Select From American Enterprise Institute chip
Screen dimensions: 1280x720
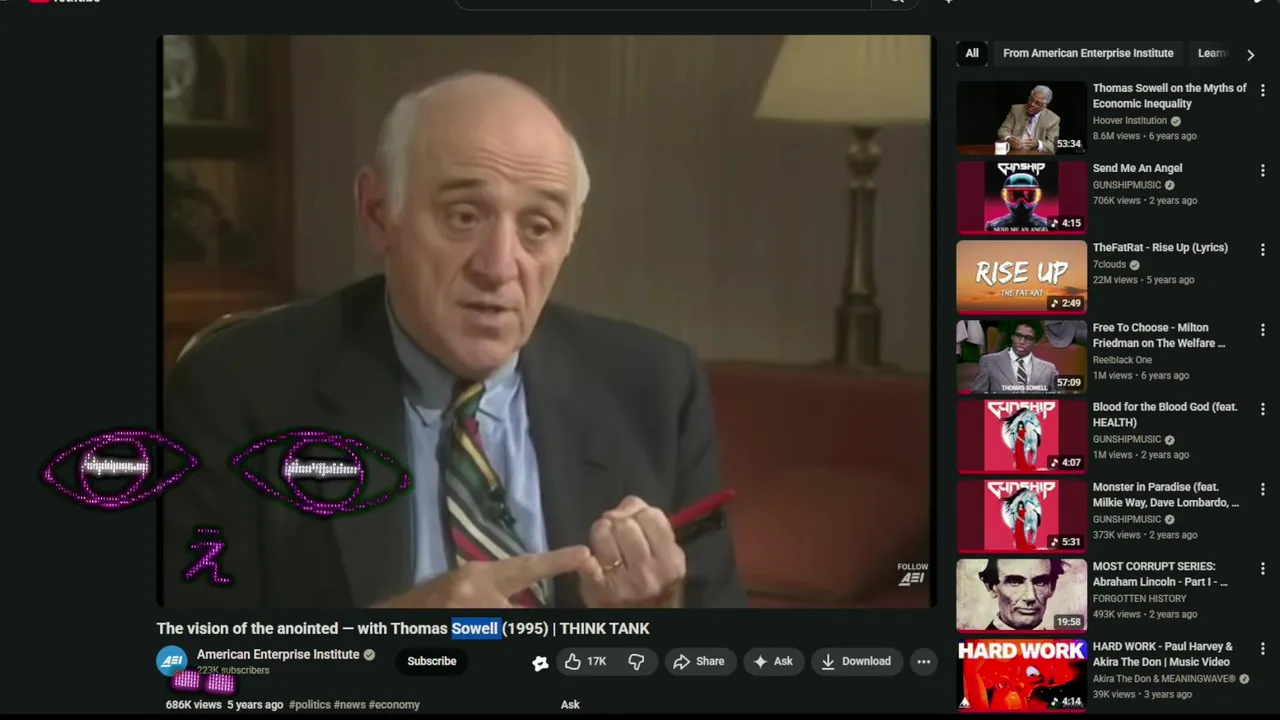coord(1088,53)
